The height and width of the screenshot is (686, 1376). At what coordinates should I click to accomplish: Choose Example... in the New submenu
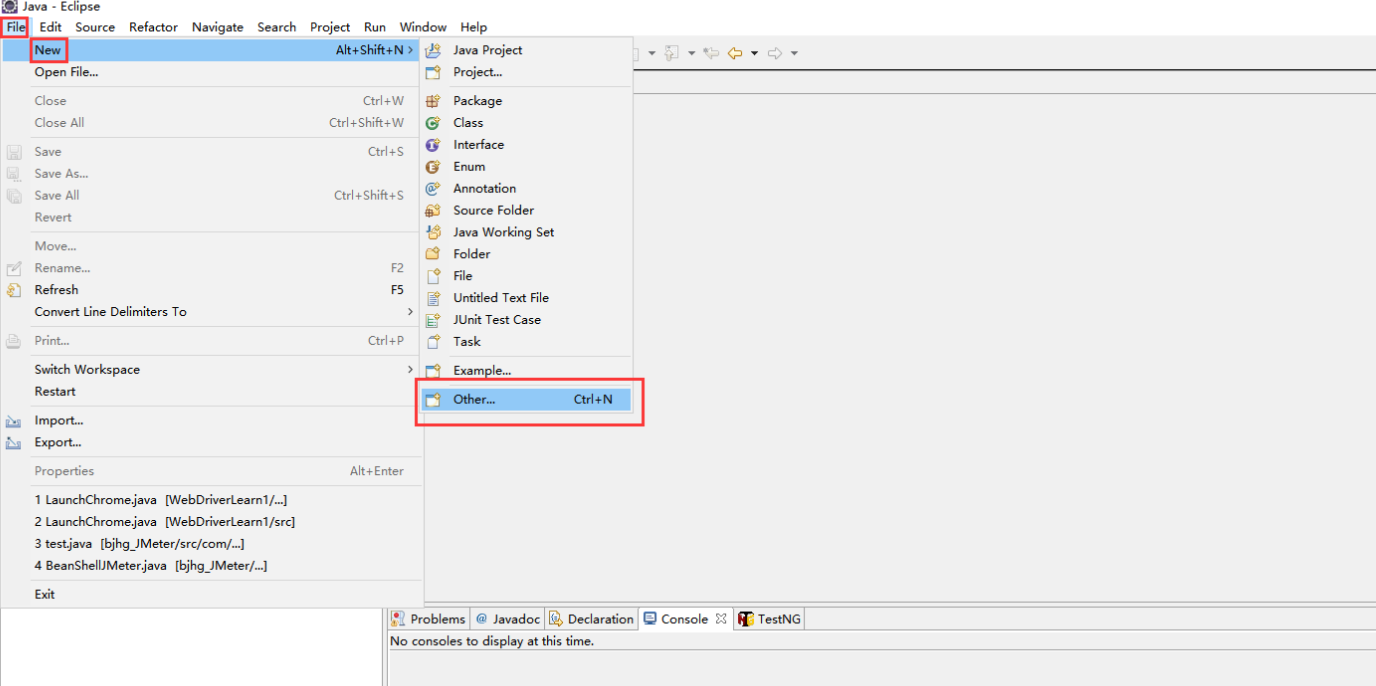pos(526,371)
